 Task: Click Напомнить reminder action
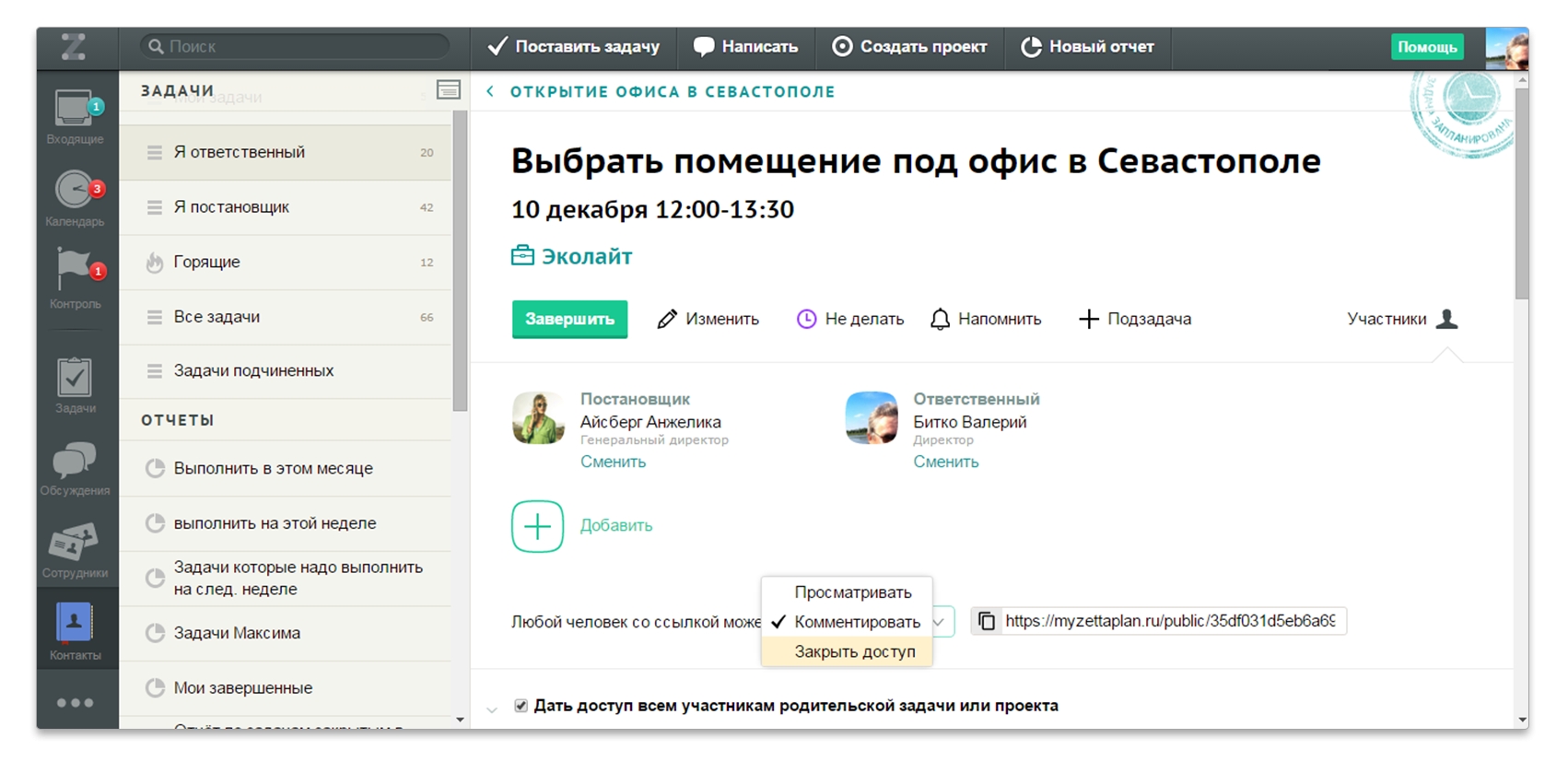986,319
